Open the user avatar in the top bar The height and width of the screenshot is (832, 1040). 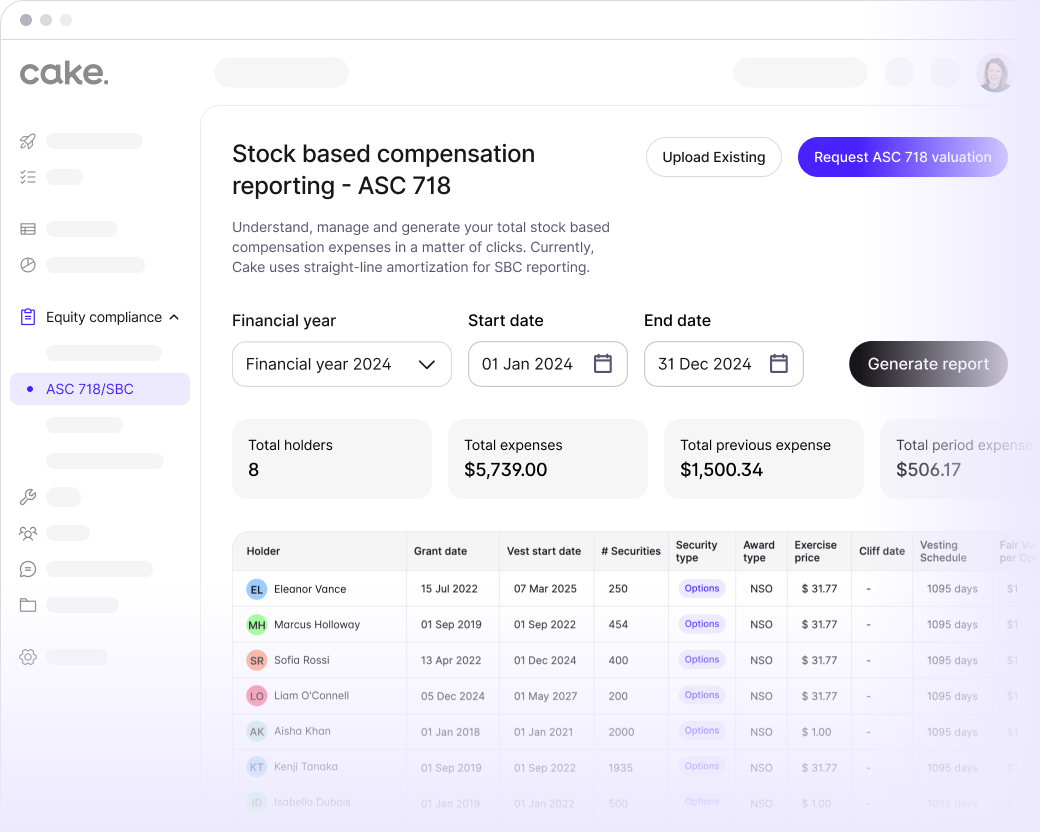pos(995,73)
